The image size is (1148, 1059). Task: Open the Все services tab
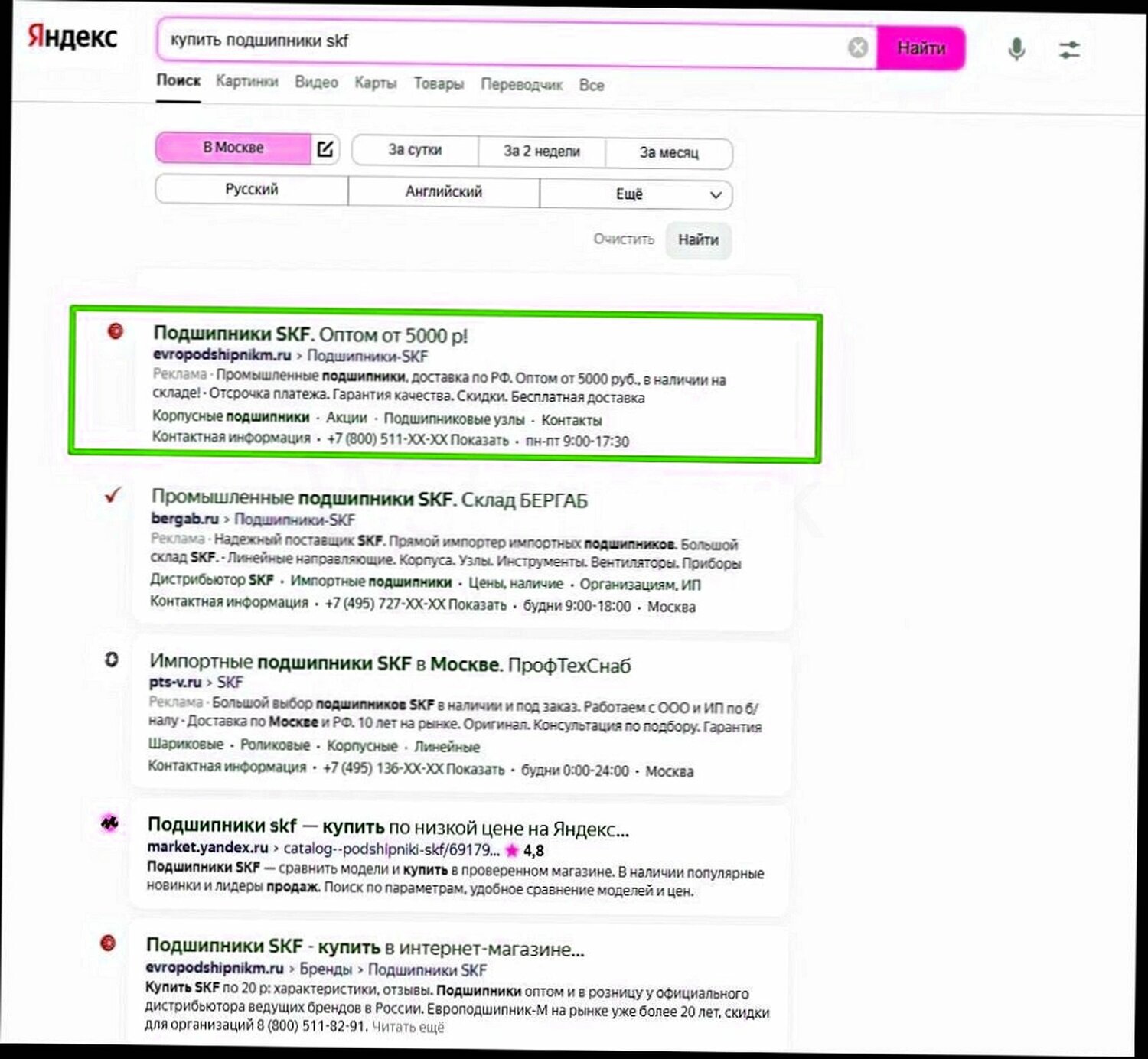click(x=591, y=86)
